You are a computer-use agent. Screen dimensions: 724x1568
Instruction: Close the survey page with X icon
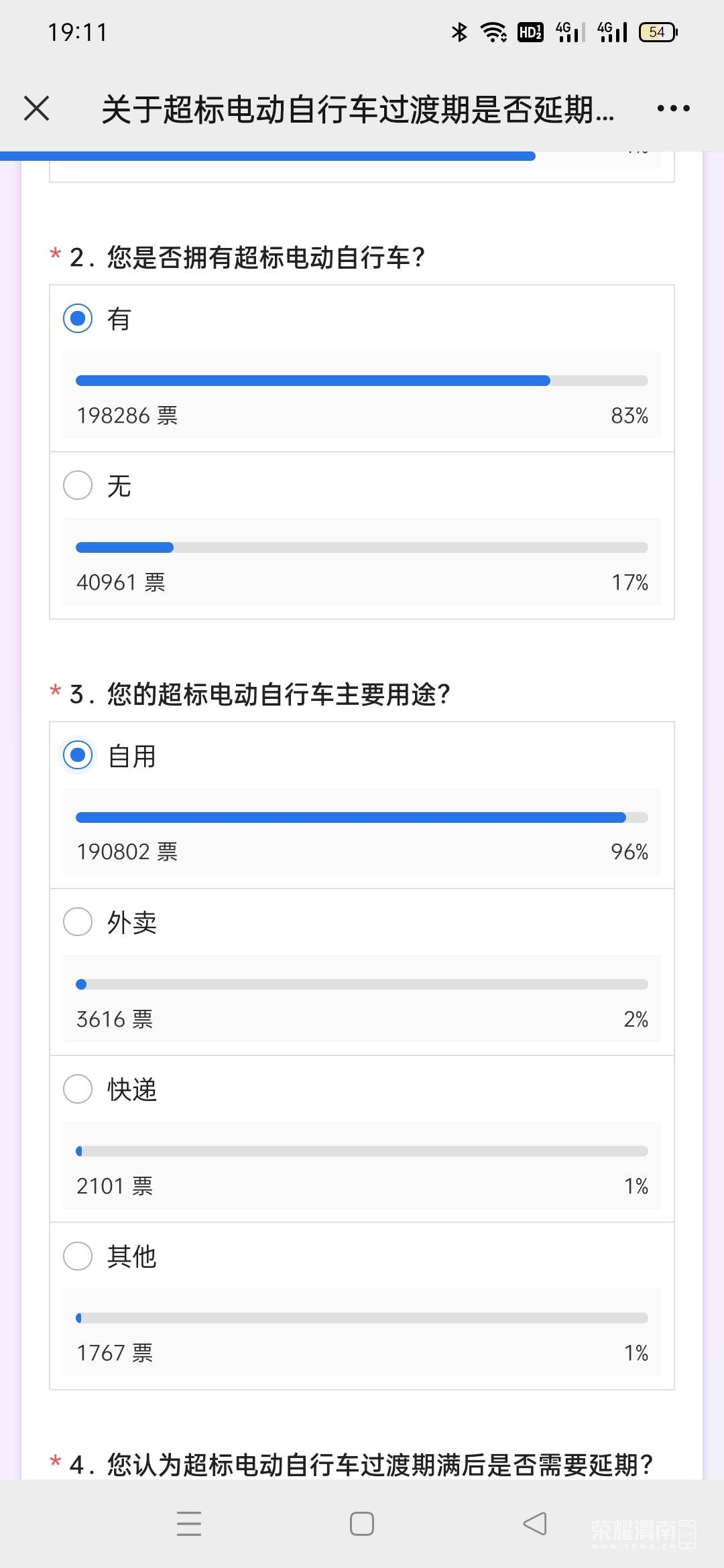[x=37, y=109]
